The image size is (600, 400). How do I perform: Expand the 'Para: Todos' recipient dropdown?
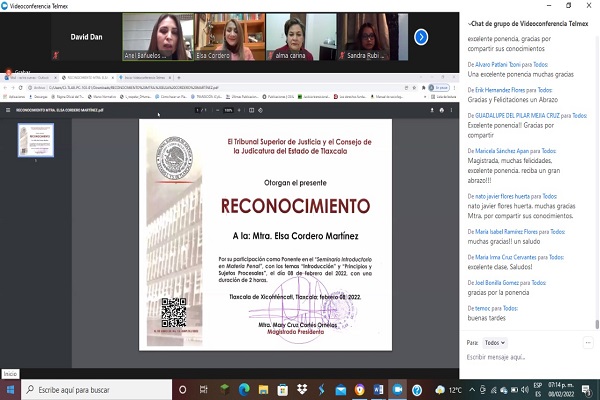pyautogui.click(x=493, y=342)
